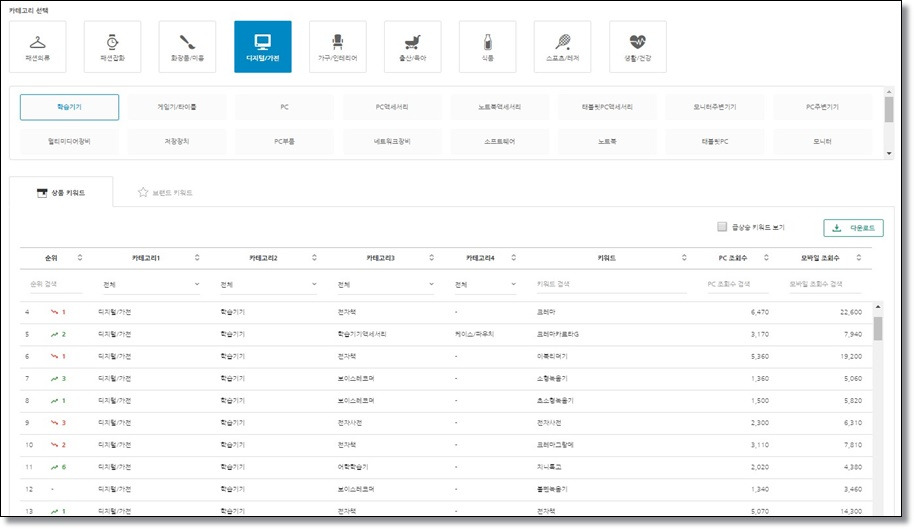Click the keyword table scroll up arrow
This screenshot has width=914, height=529.
tap(878, 307)
